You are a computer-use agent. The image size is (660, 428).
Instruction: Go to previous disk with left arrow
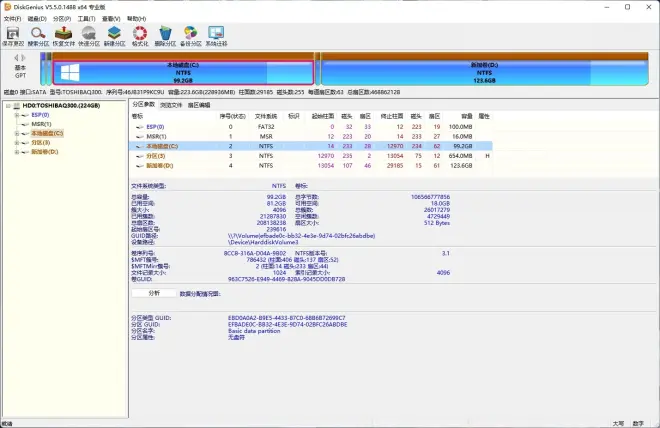click(16, 58)
